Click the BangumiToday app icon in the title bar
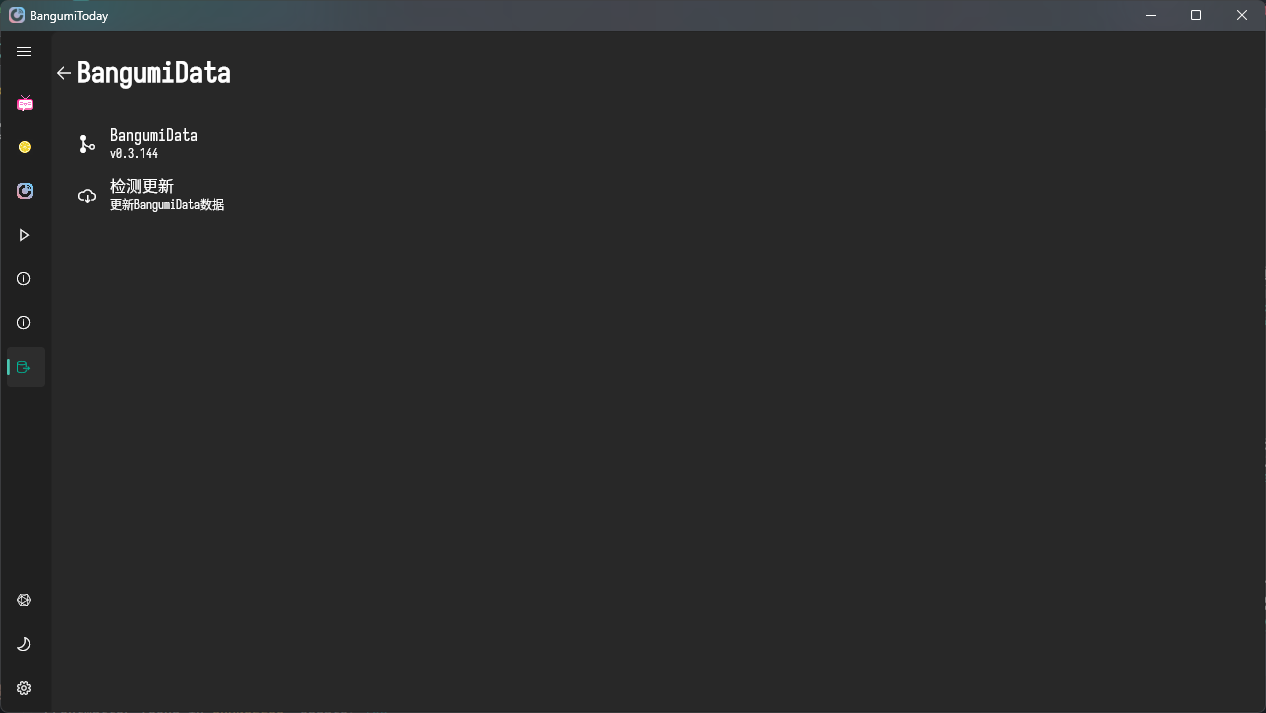1266x713 pixels. pyautogui.click(x=17, y=15)
